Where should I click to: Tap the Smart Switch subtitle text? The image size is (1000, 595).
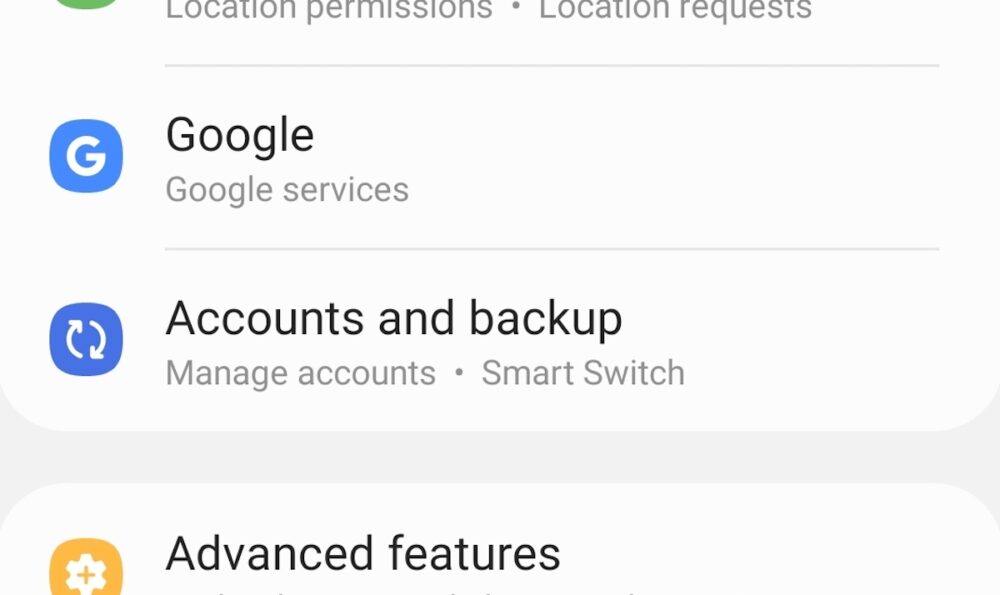[583, 373]
